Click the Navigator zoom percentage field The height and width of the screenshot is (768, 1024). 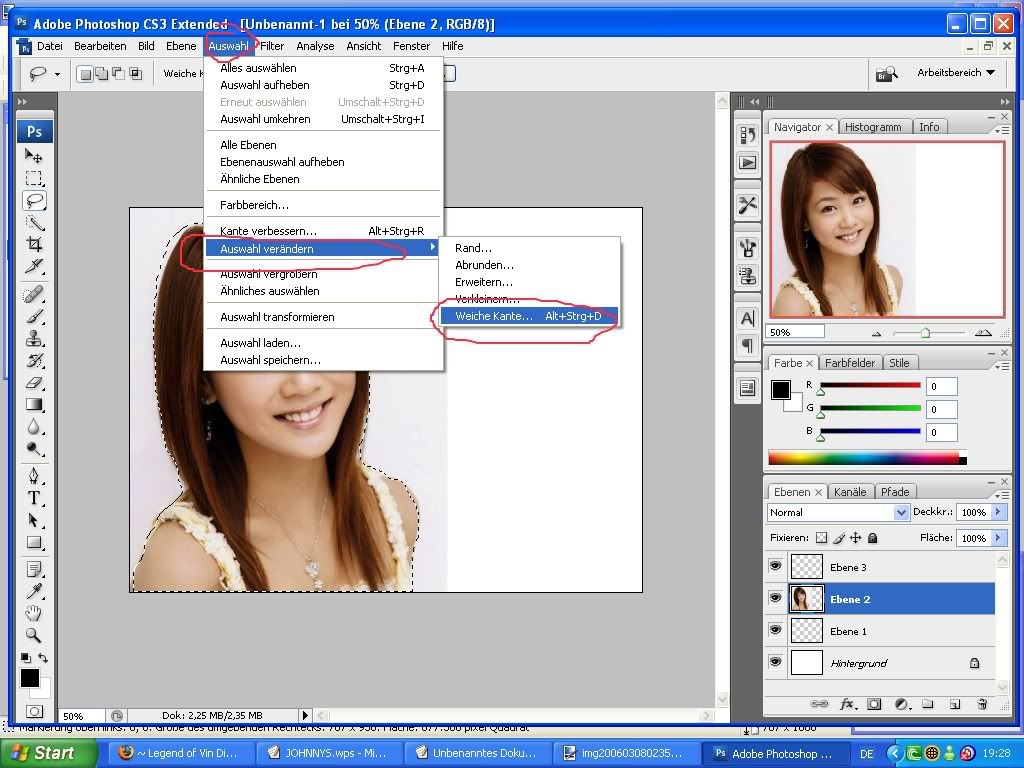click(x=795, y=332)
